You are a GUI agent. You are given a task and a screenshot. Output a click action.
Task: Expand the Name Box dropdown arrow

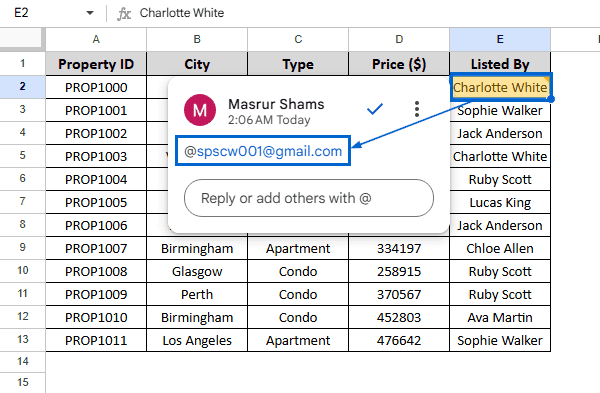90,13
